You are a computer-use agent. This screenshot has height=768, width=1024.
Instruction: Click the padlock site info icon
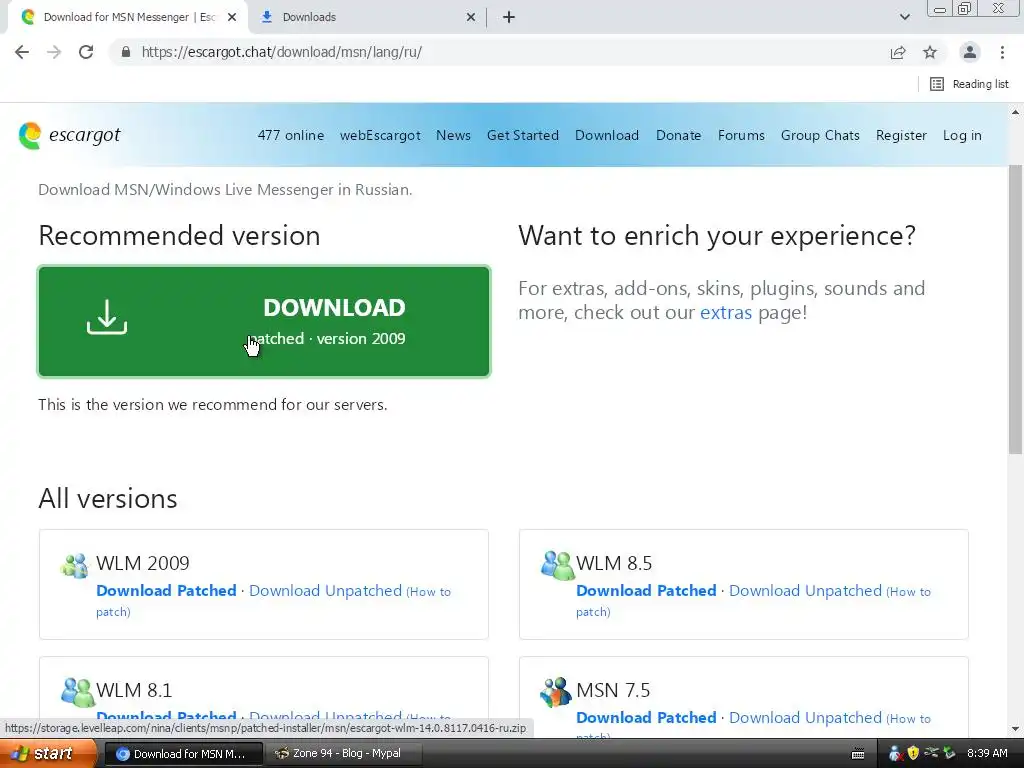point(126,52)
